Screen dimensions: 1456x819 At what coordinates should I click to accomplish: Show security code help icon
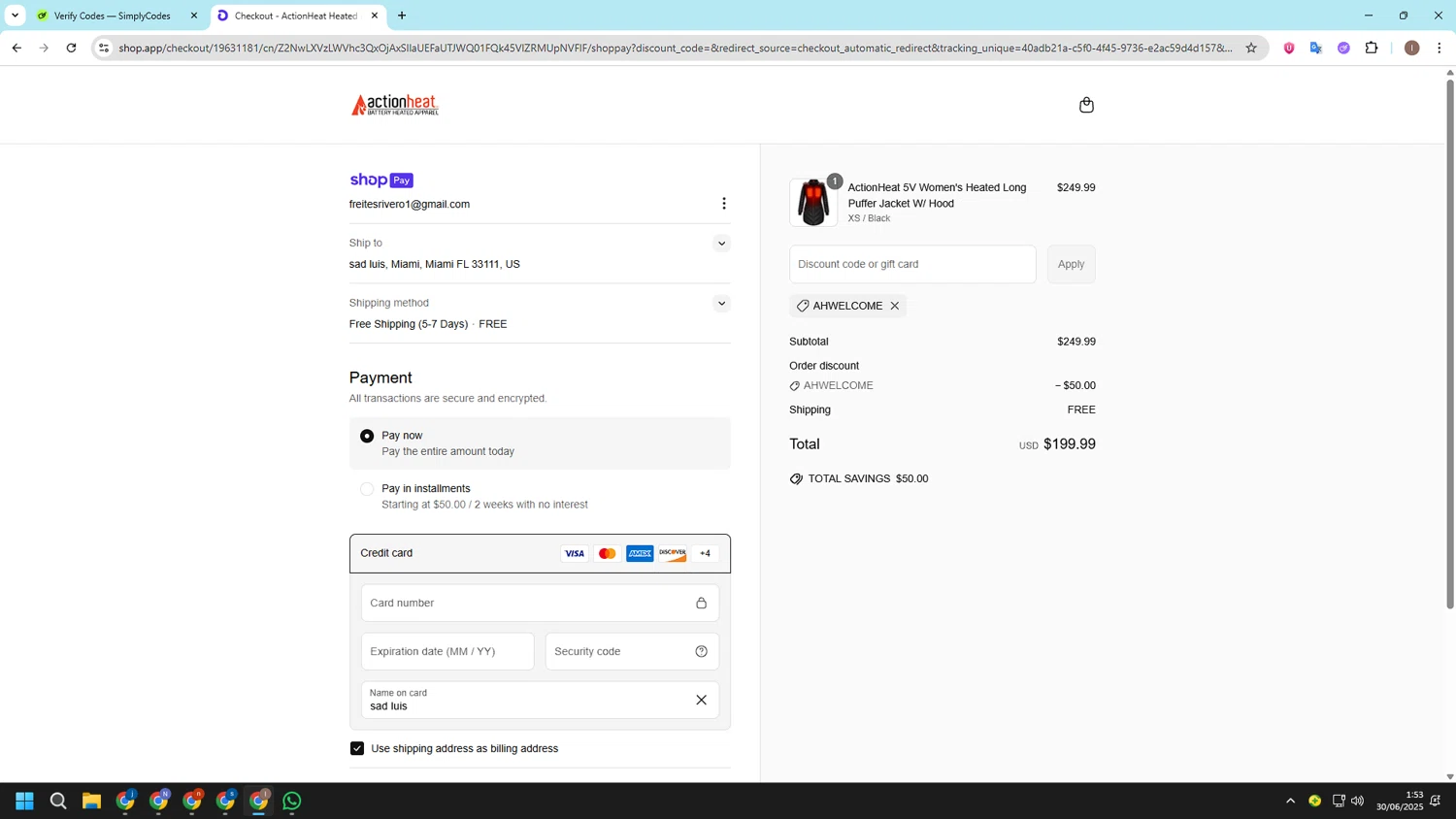coord(701,652)
